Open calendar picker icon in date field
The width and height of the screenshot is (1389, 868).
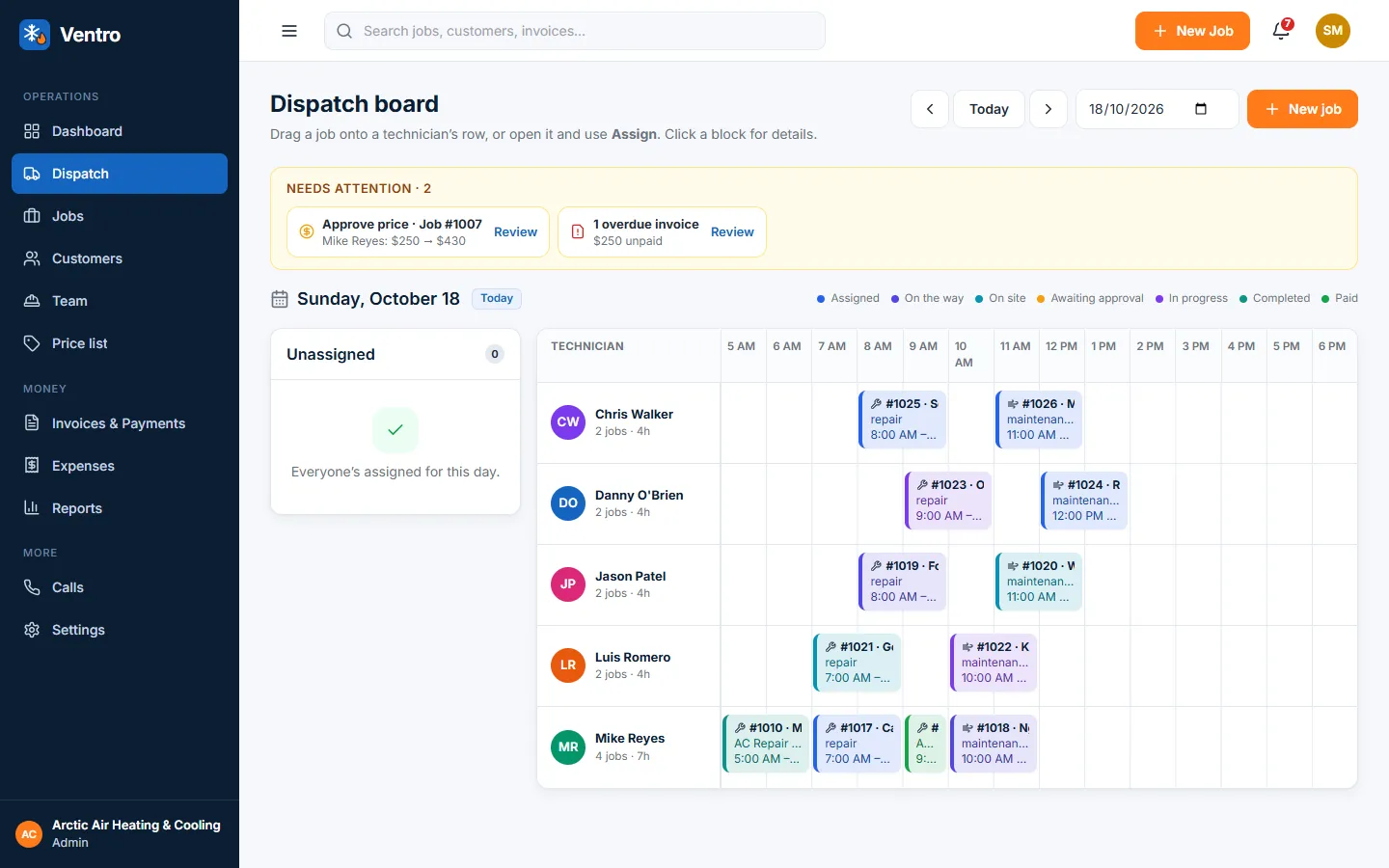[1201, 109]
